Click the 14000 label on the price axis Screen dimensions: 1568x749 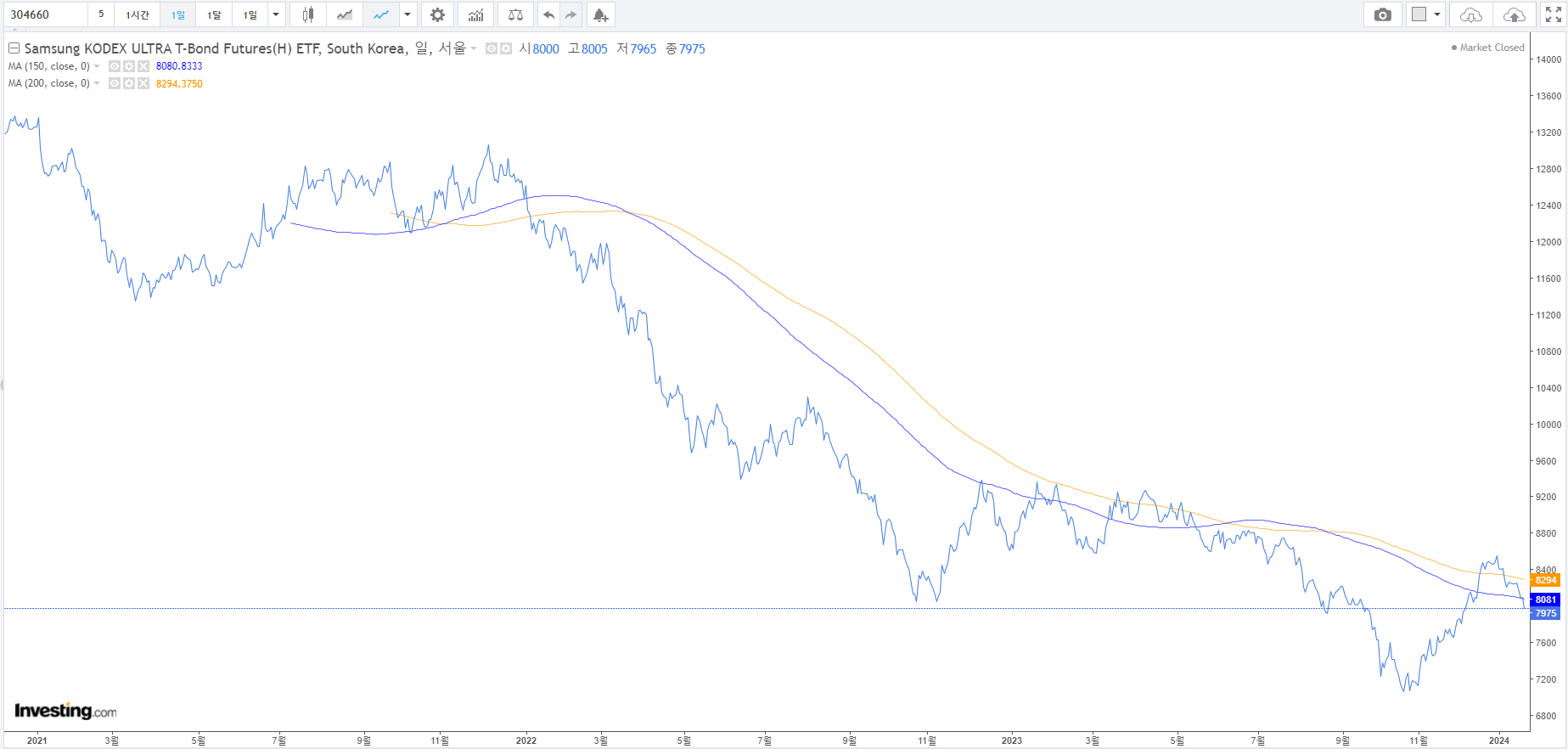click(1548, 59)
